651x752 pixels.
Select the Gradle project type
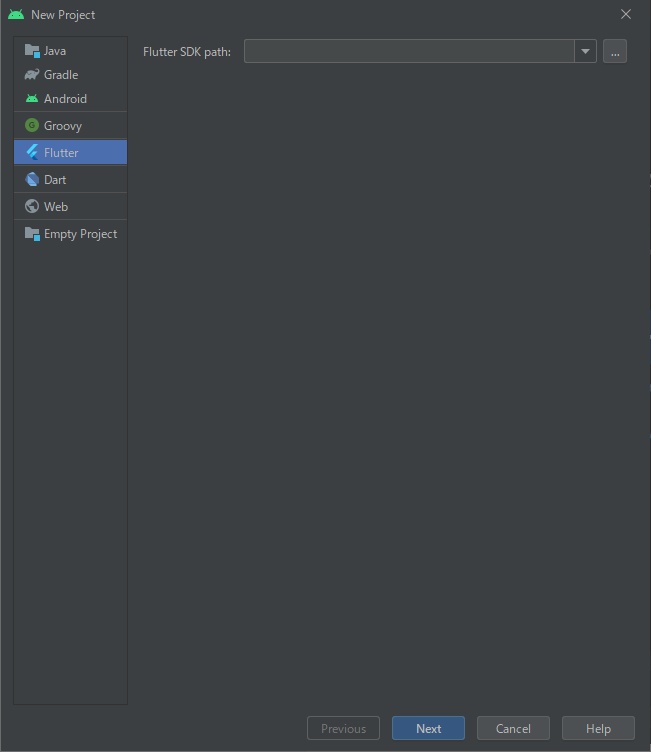[x=71, y=75]
